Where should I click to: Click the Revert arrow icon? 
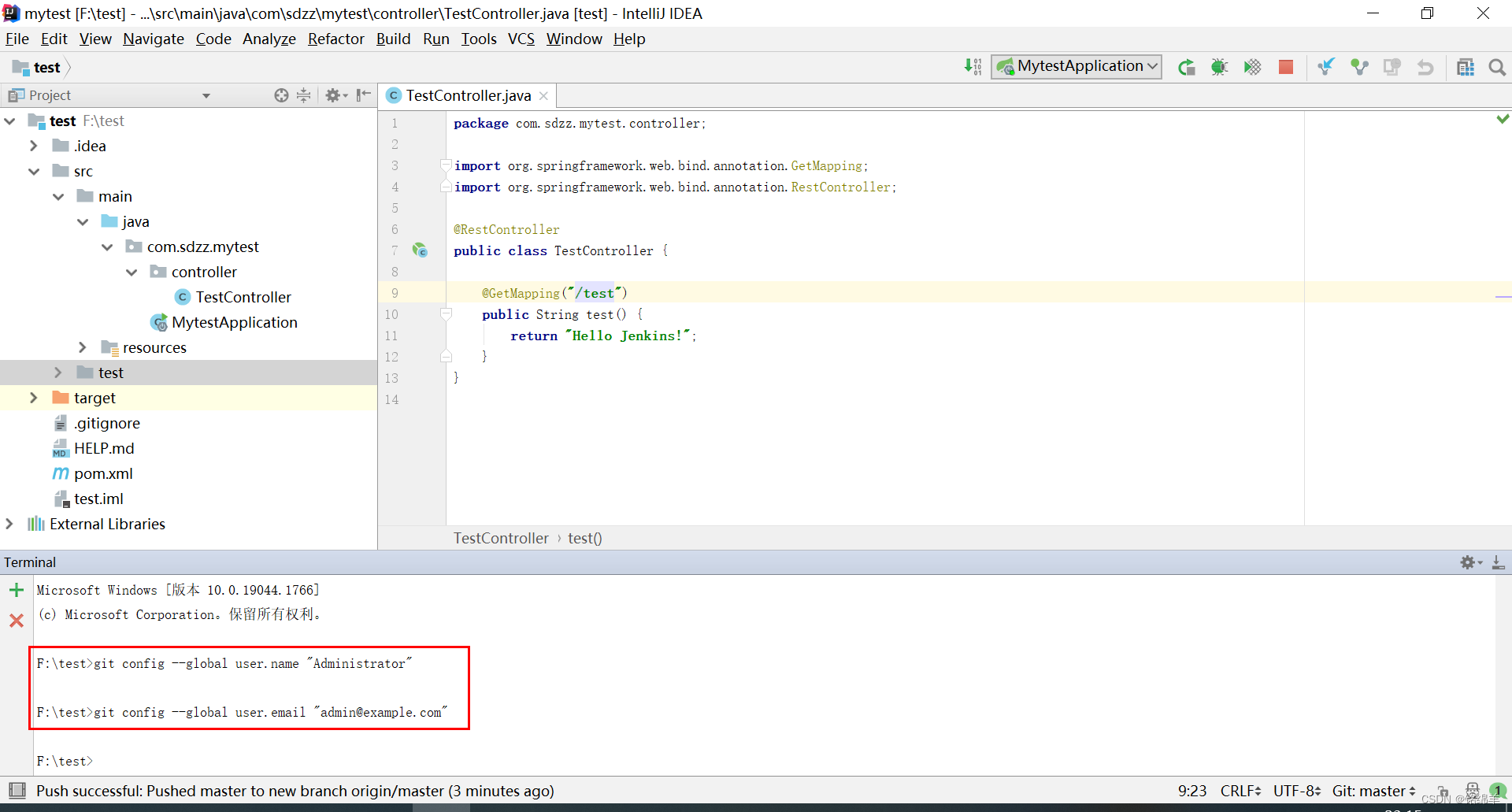[1425, 67]
